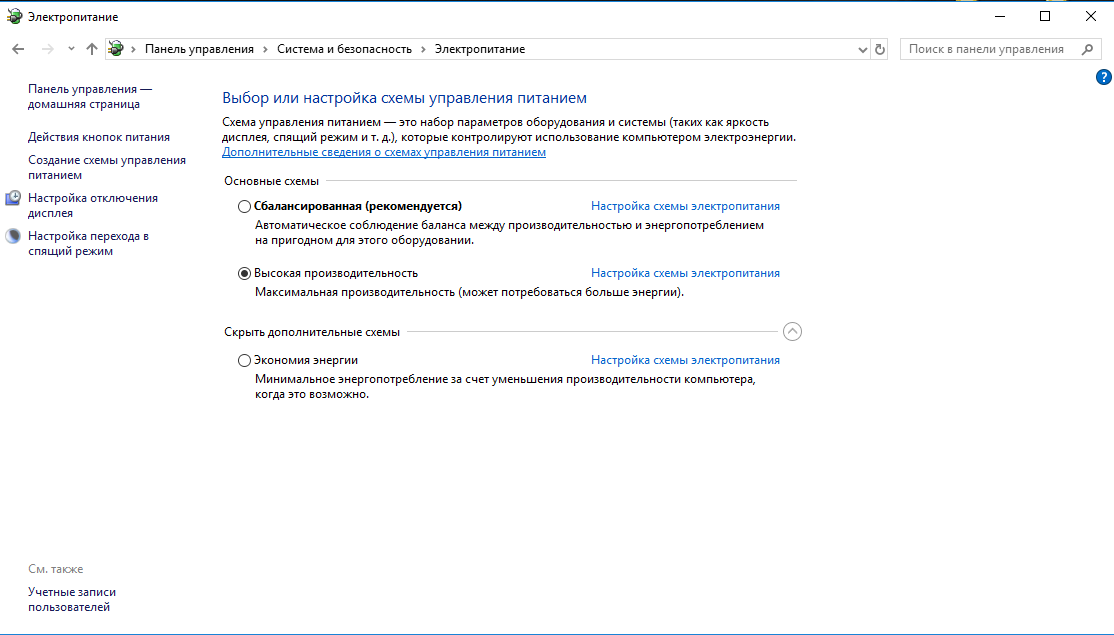Viewport: 1114px width, 635px height.
Task: Open help with the blue question icon
Action: click(x=1103, y=77)
